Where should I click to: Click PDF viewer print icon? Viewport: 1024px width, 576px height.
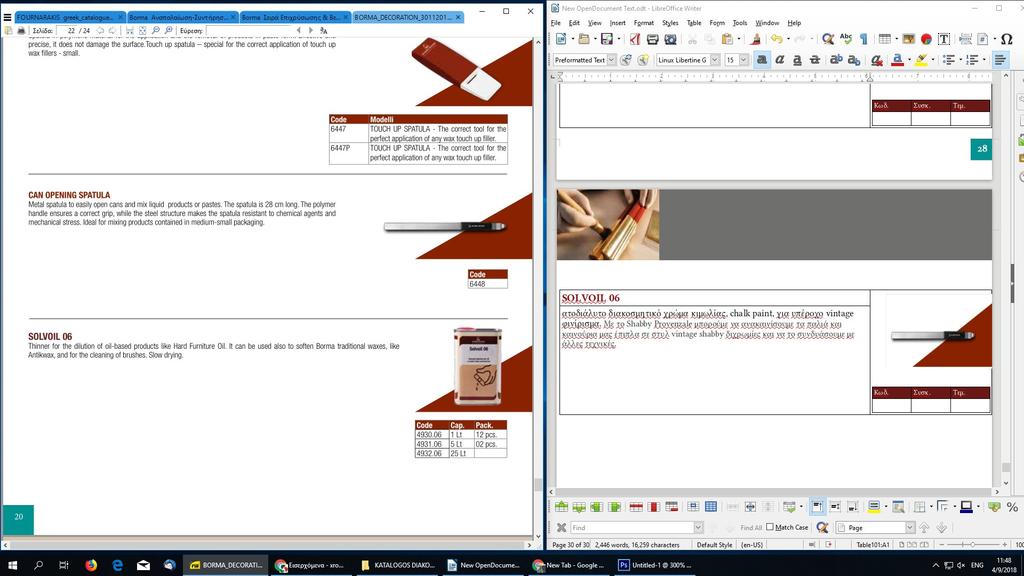pyautogui.click(x=20, y=31)
